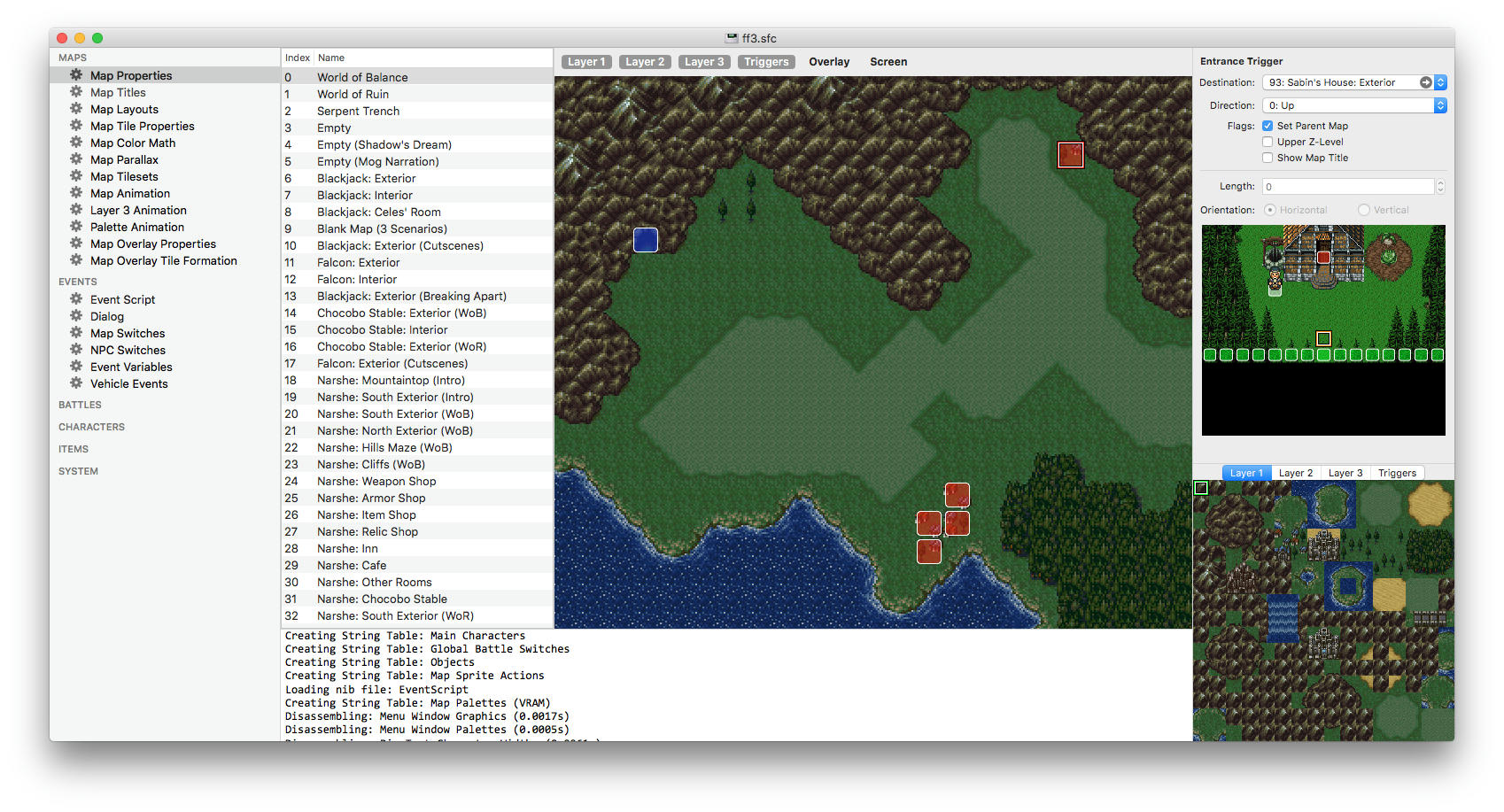Screen dimensions: 1504x812
Task: Open the Destination dropdown
Action: 1440,82
